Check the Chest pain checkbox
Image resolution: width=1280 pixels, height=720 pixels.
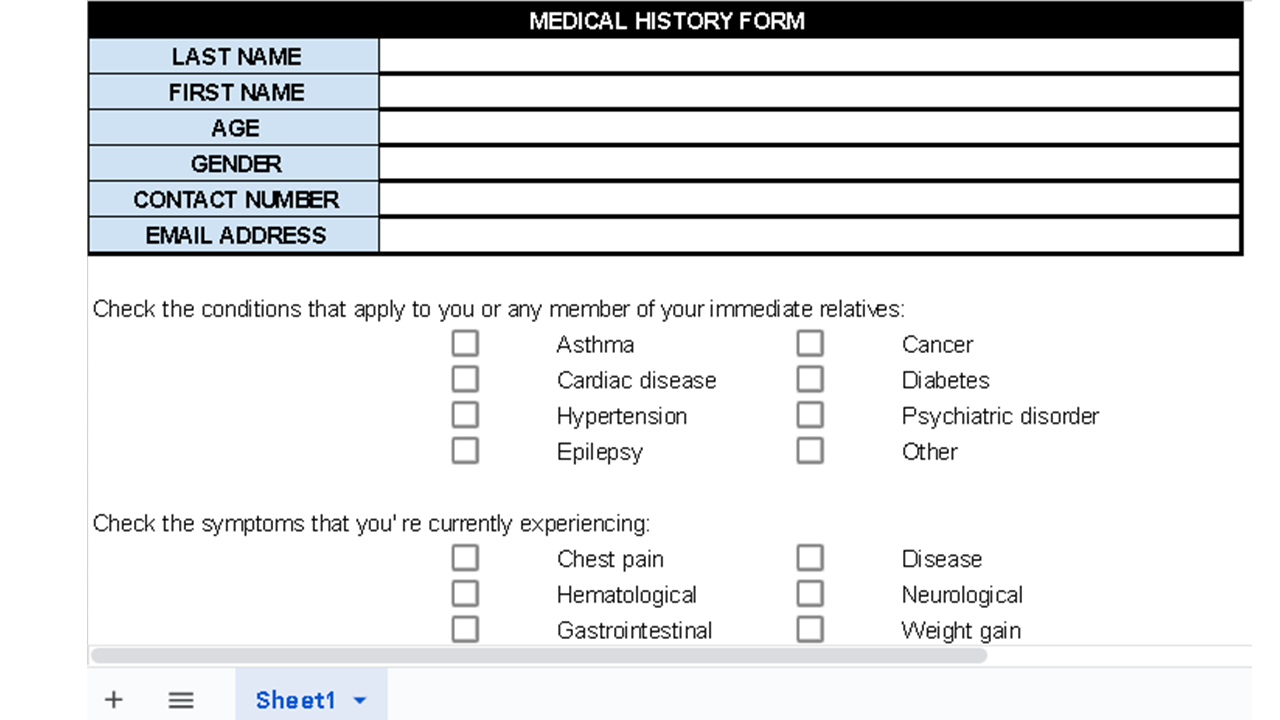[465, 558]
